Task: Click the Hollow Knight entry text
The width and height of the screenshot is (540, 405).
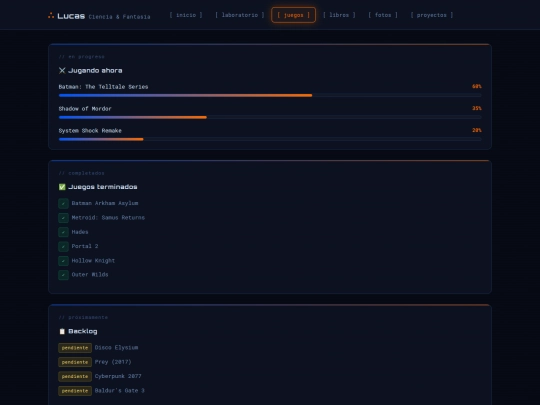Action: (93, 261)
